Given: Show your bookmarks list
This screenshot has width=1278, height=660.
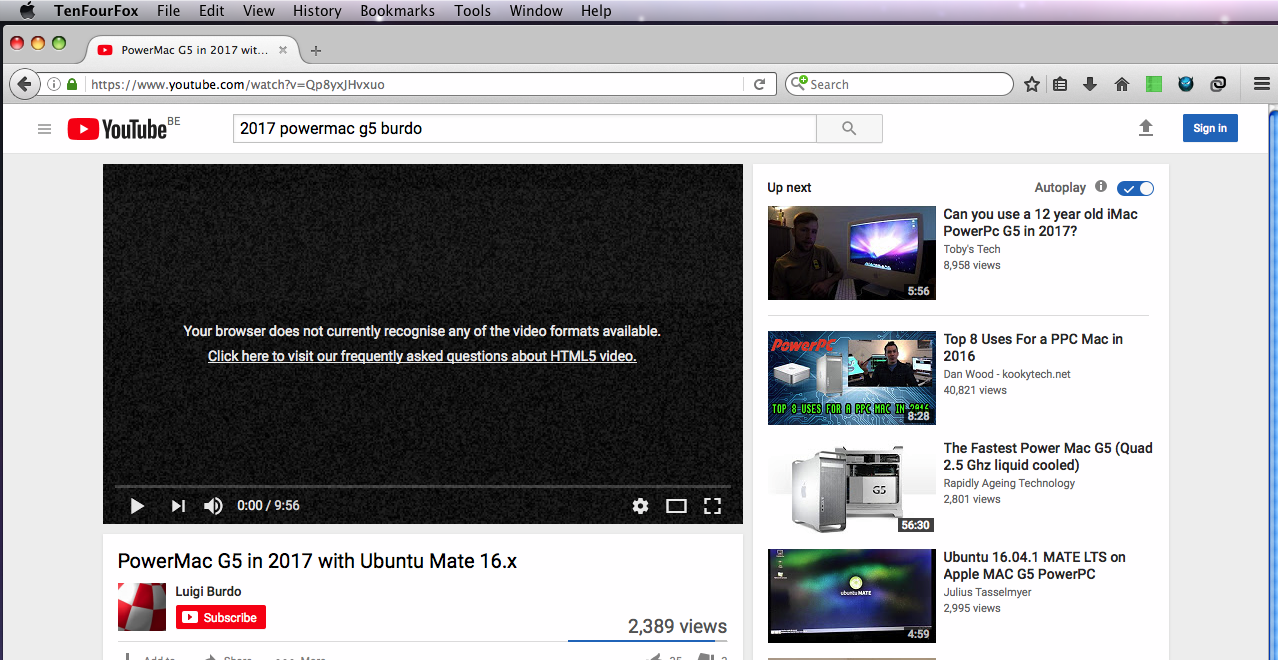Looking at the screenshot, I should pos(1061,85).
